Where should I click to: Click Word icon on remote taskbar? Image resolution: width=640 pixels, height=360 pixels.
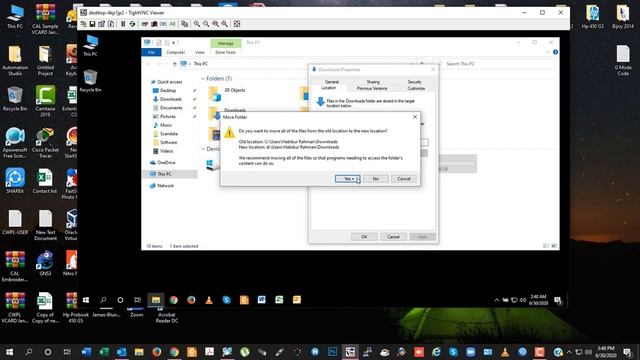tap(262, 300)
